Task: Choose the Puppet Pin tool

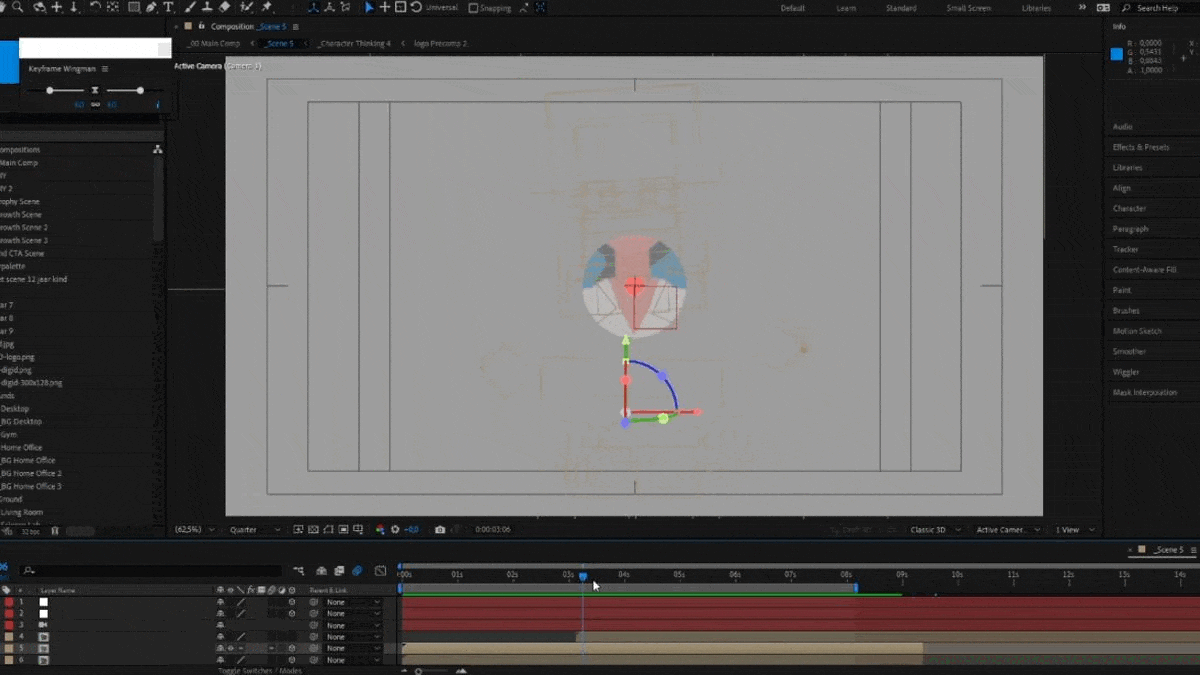Action: point(267,7)
